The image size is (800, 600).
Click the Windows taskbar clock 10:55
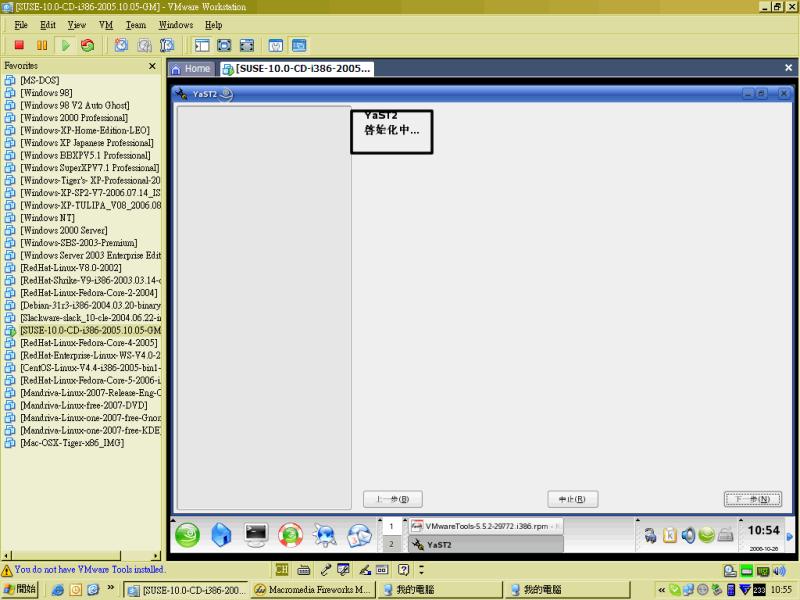coord(782,590)
